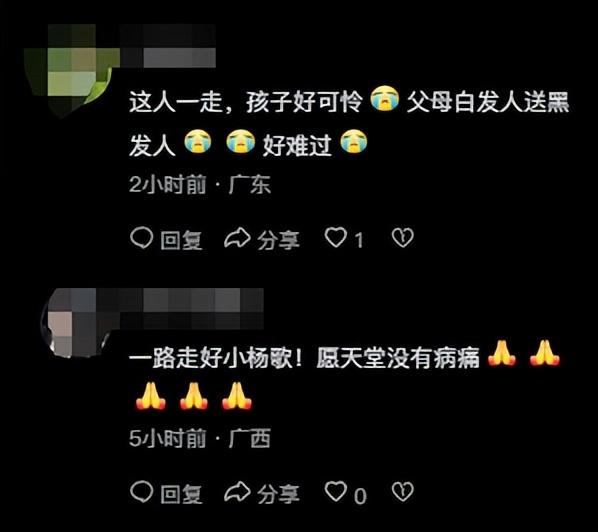Tap the share arrow icon under the 广西 comment
The height and width of the screenshot is (532, 598).
tap(237, 492)
